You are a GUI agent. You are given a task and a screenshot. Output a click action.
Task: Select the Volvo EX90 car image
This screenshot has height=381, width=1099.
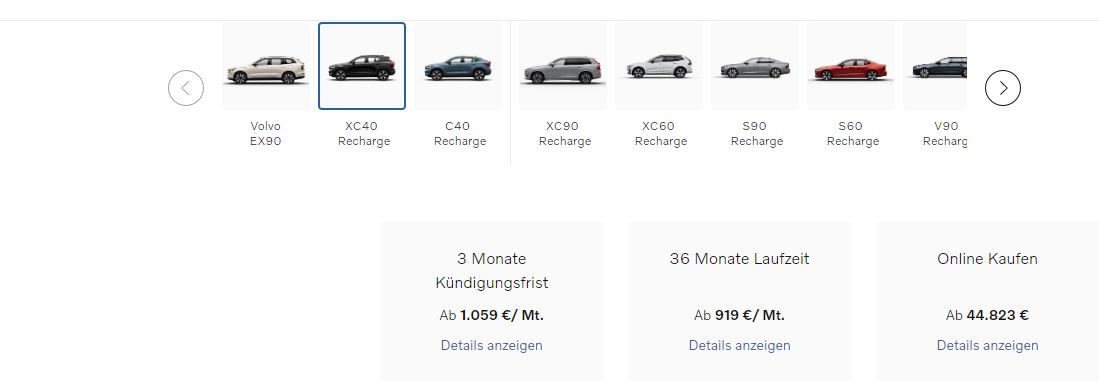pos(266,67)
